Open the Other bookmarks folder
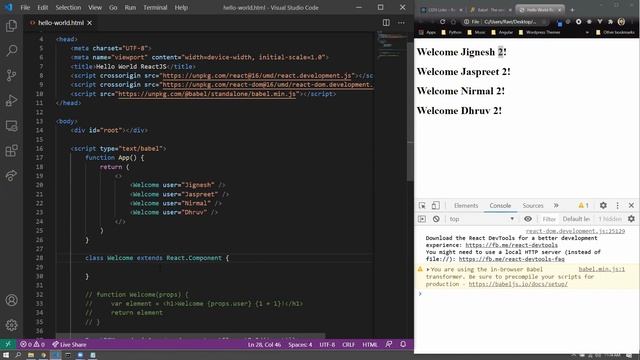The height and width of the screenshot is (360, 640). click(x=615, y=32)
